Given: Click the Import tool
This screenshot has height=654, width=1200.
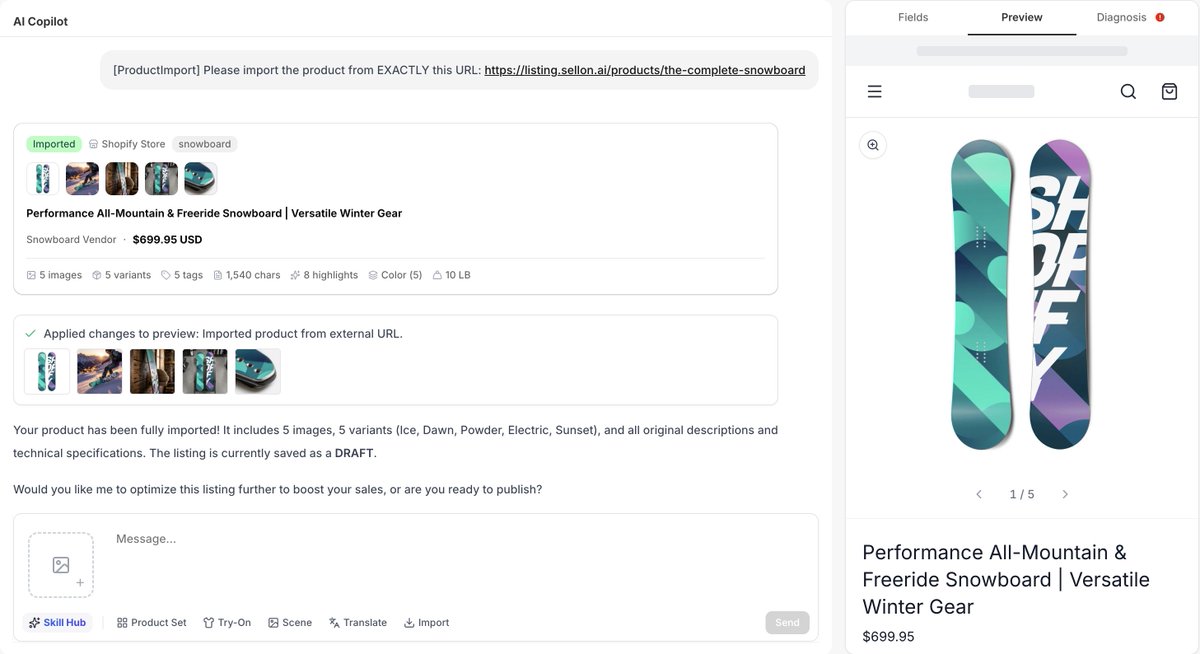Looking at the screenshot, I should (x=426, y=622).
